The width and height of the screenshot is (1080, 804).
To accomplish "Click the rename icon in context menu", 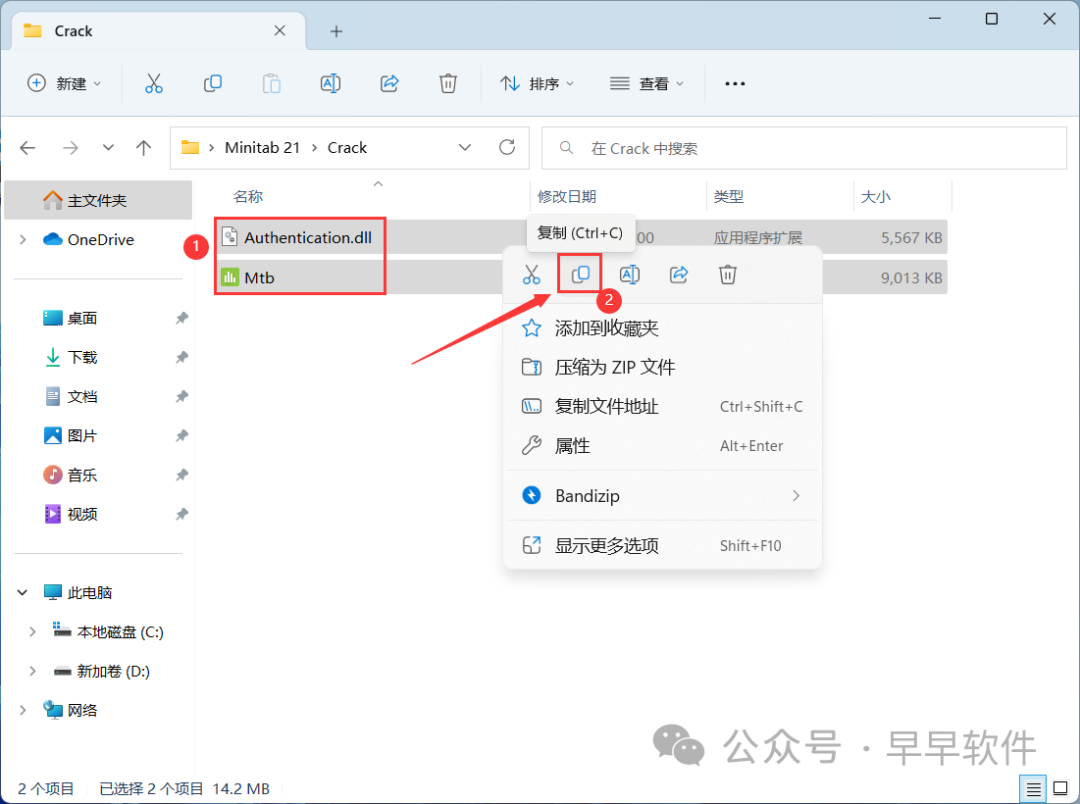I will tap(630, 274).
